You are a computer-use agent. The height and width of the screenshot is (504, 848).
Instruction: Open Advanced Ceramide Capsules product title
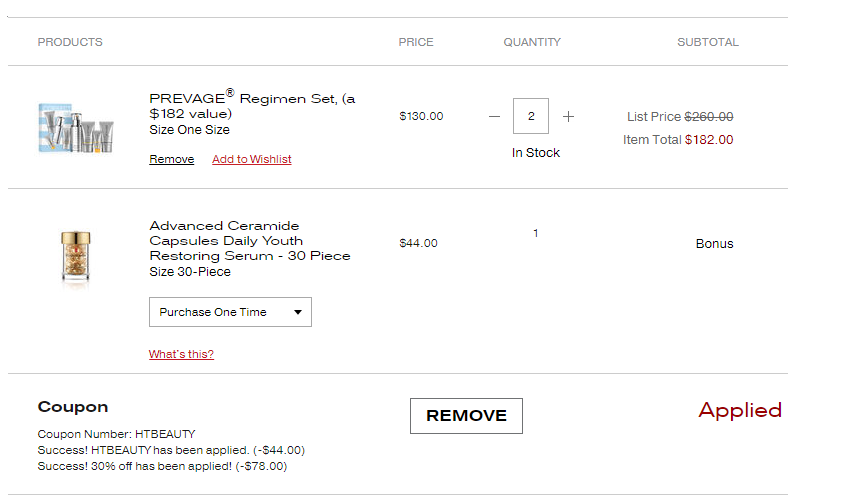point(250,241)
